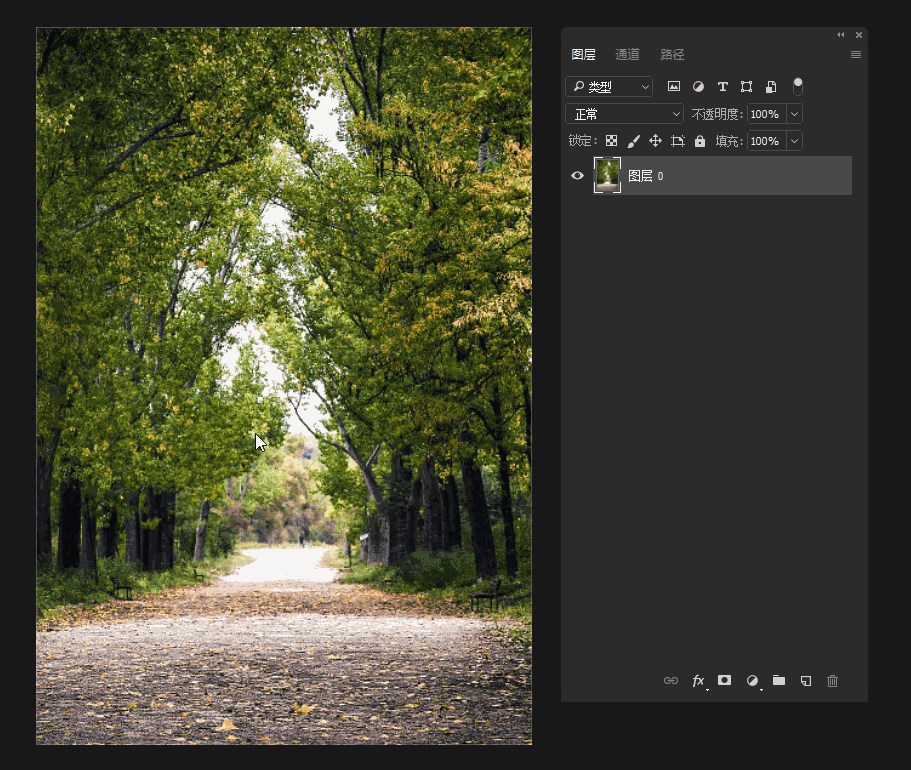Select the 图层 0 layer thumbnail
This screenshot has width=911, height=770.
click(x=607, y=175)
